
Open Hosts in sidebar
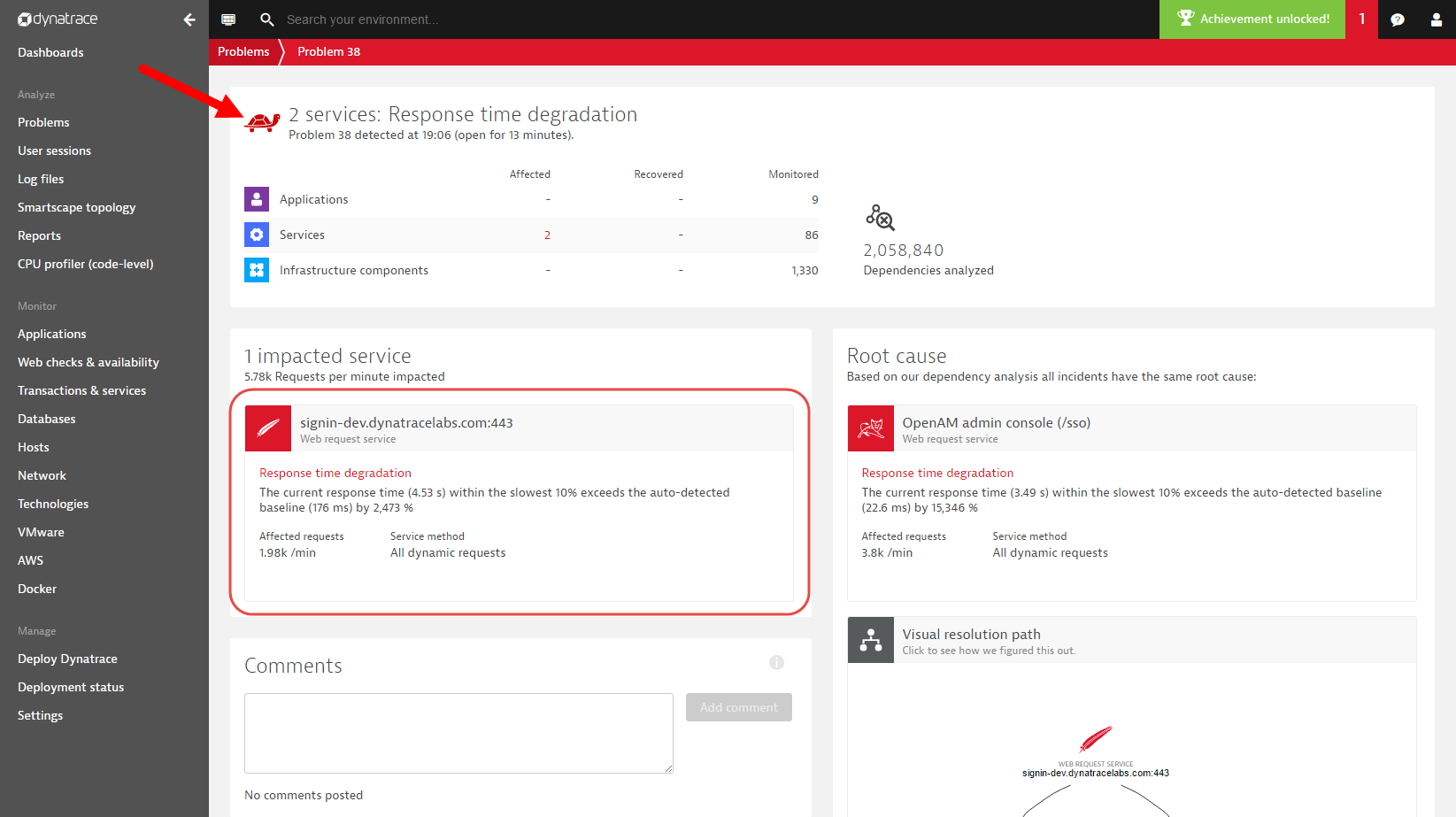[x=34, y=447]
